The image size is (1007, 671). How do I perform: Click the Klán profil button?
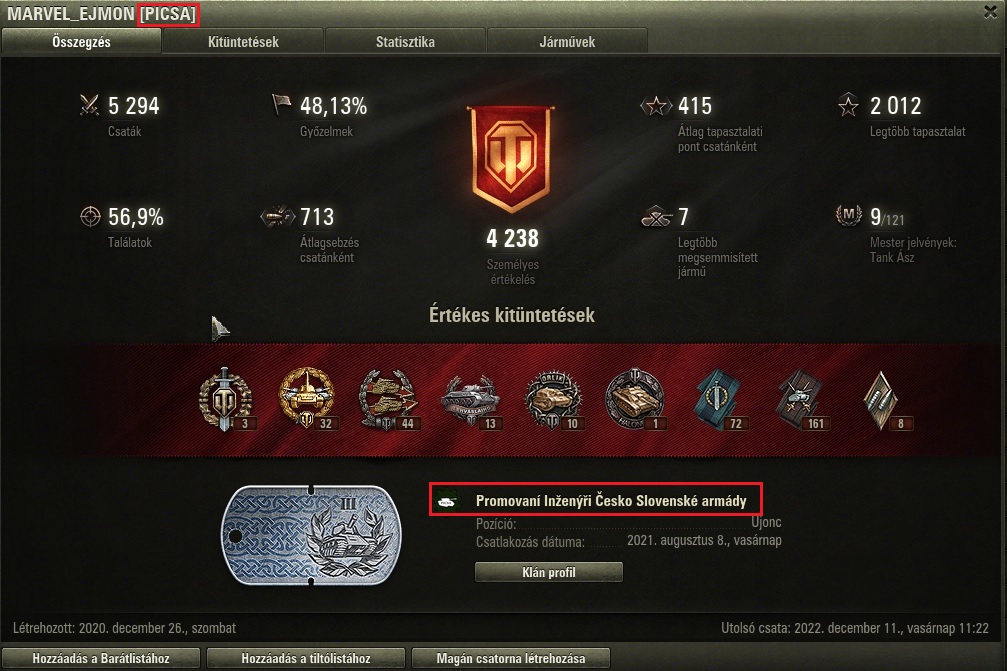pyautogui.click(x=548, y=572)
